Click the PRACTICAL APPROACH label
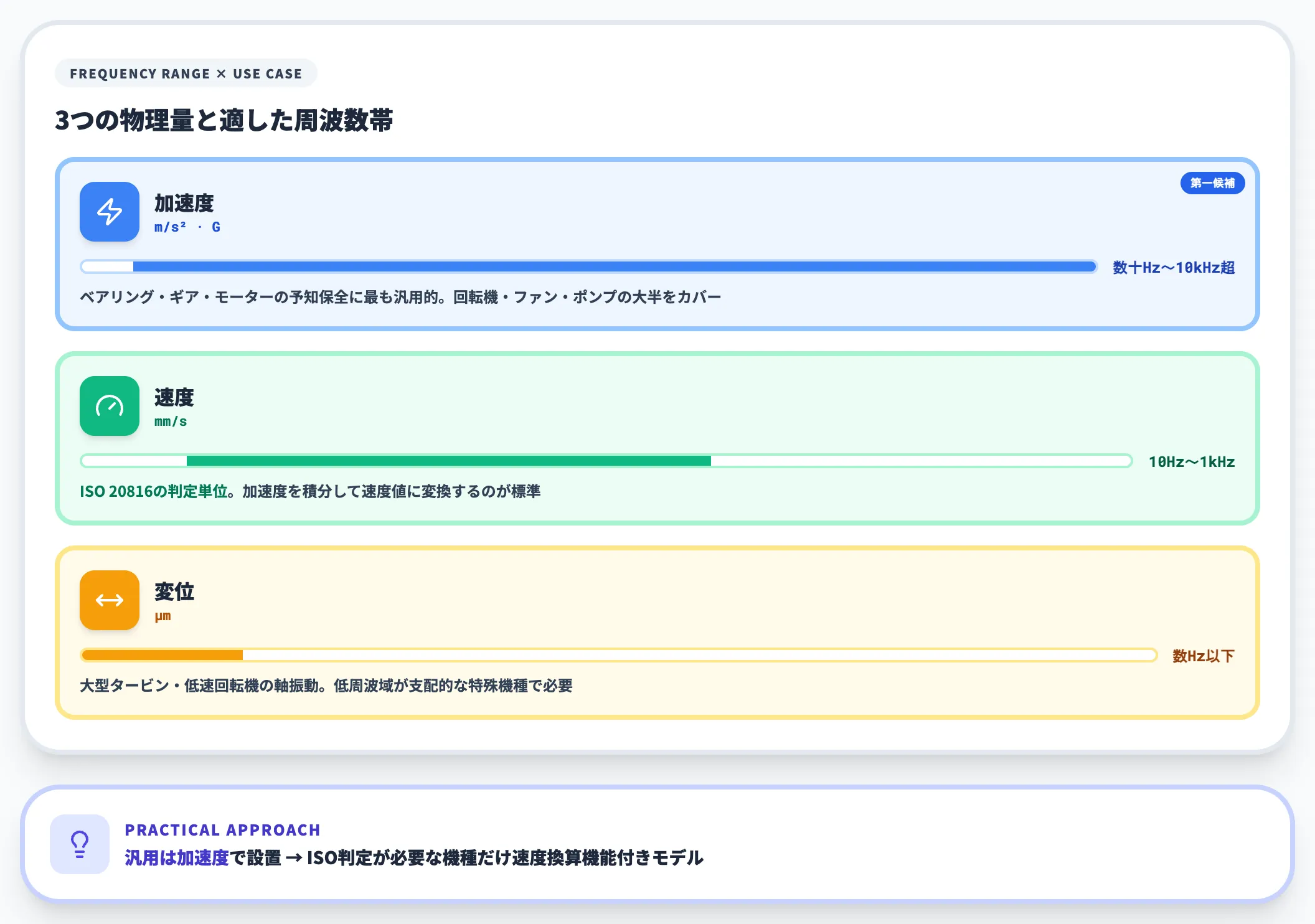The image size is (1315, 924). tap(222, 830)
